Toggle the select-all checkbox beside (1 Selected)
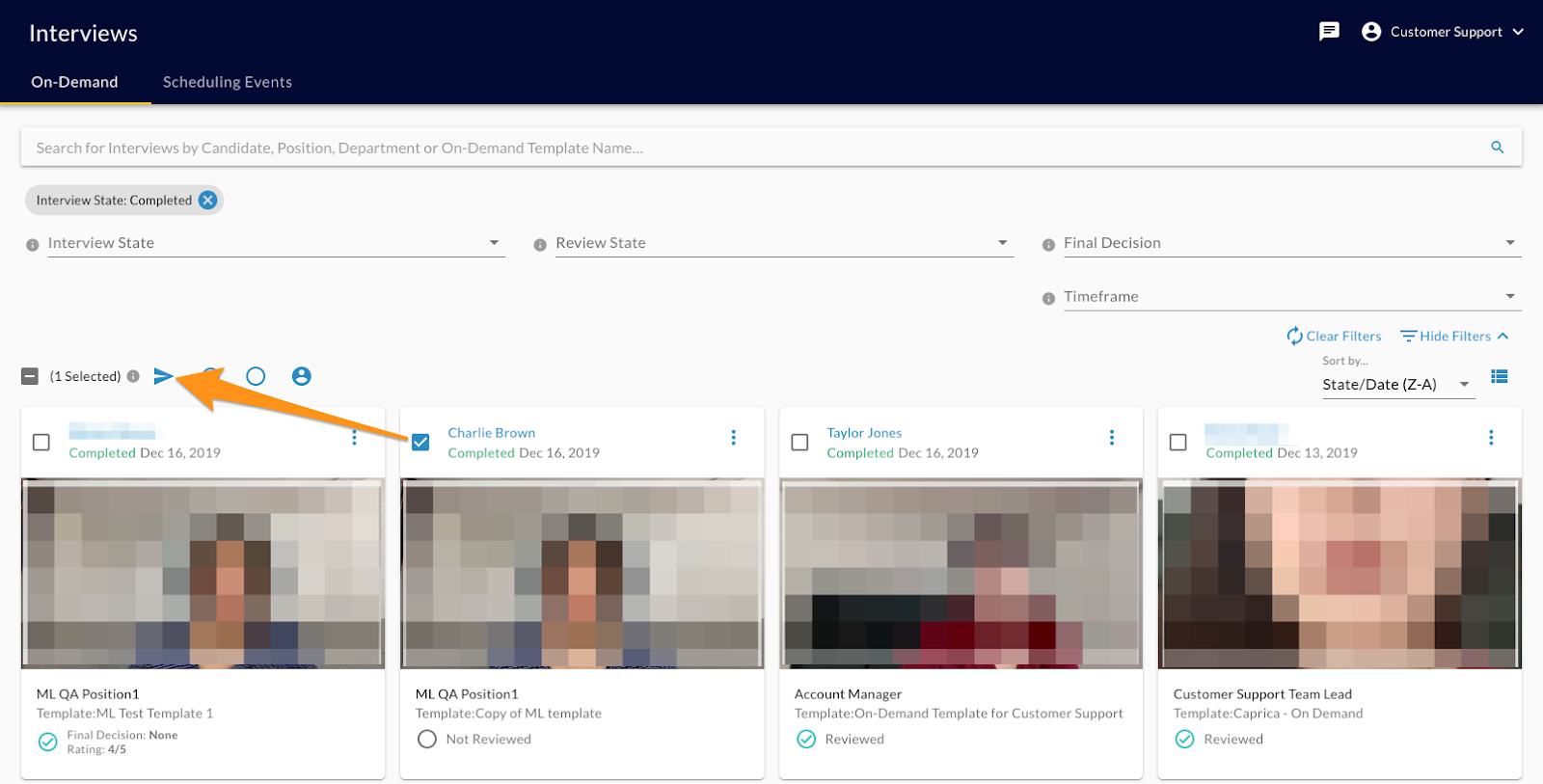Viewport: 1543px width, 784px height. 30,376
